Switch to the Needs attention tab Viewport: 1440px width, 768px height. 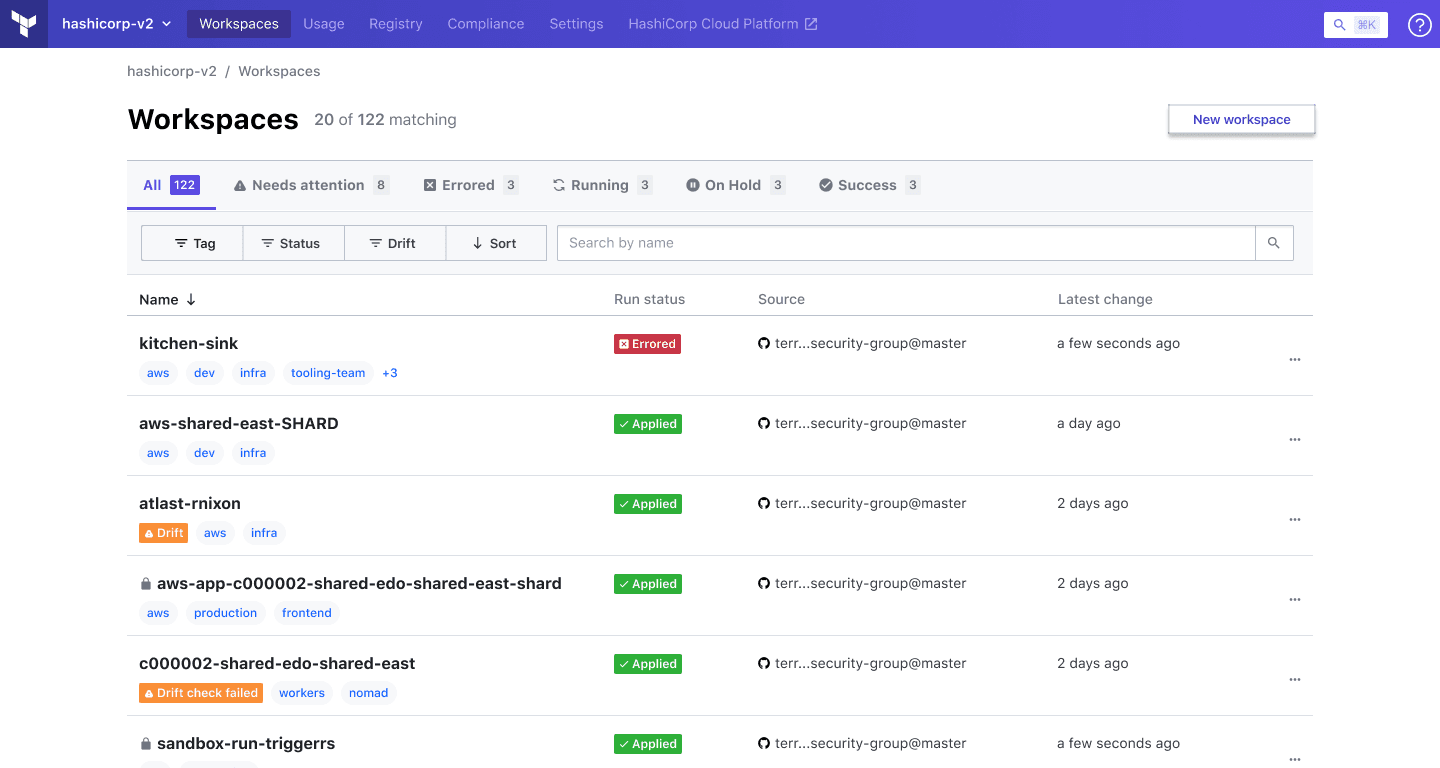click(309, 185)
